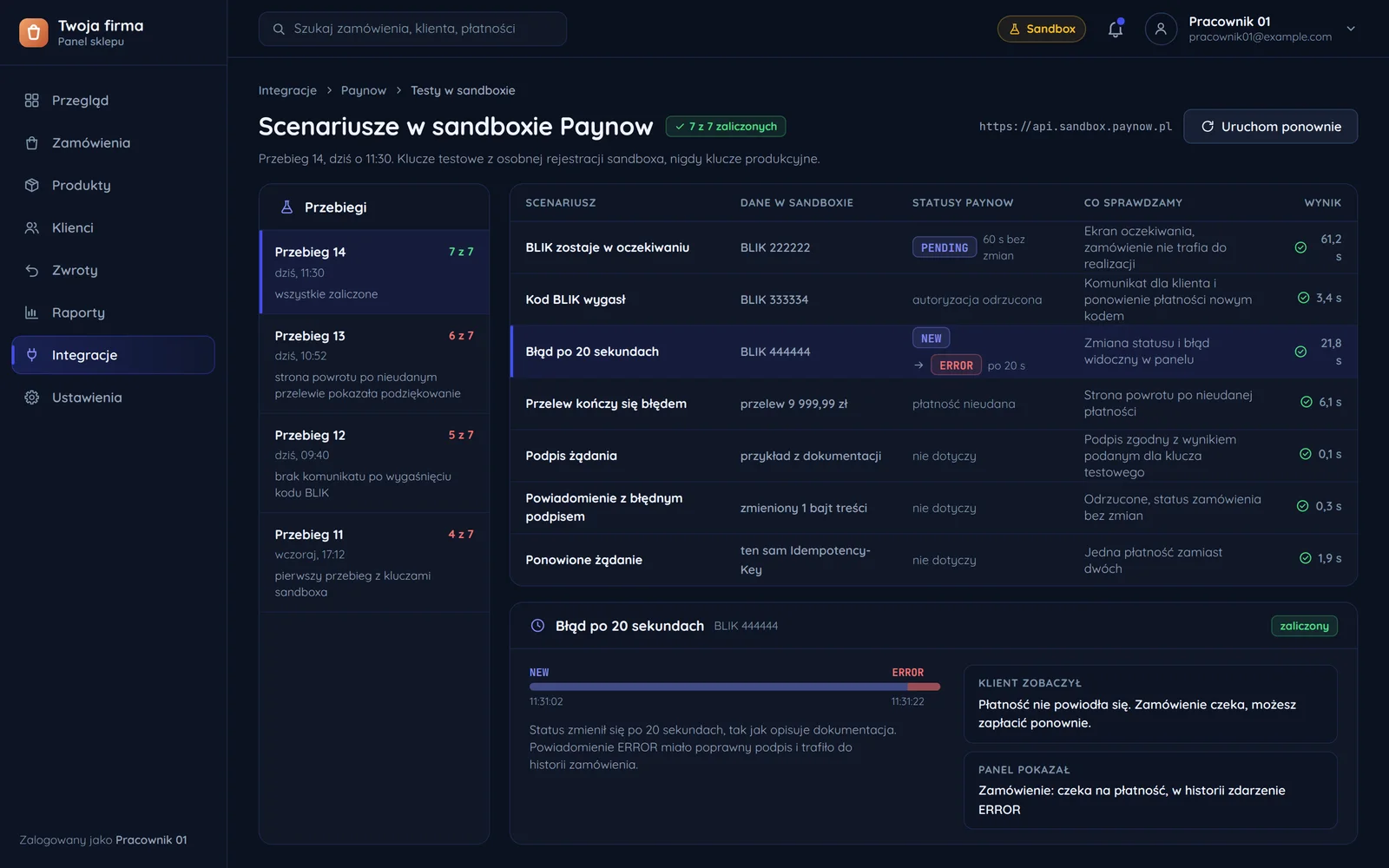Select run Przebieg 11
This screenshot has width=1389, height=868.
coord(374,562)
